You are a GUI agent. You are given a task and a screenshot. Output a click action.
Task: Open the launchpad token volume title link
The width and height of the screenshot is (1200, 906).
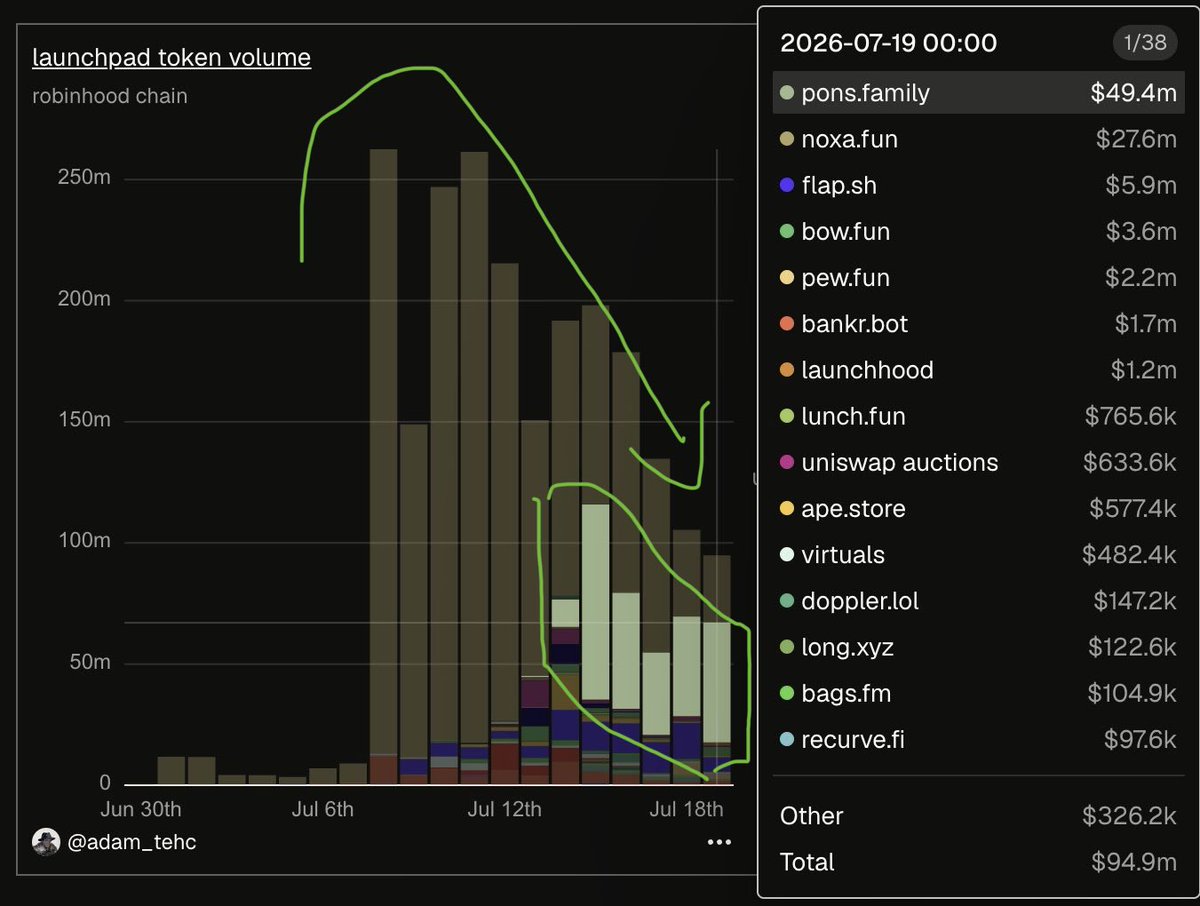[x=171, y=58]
